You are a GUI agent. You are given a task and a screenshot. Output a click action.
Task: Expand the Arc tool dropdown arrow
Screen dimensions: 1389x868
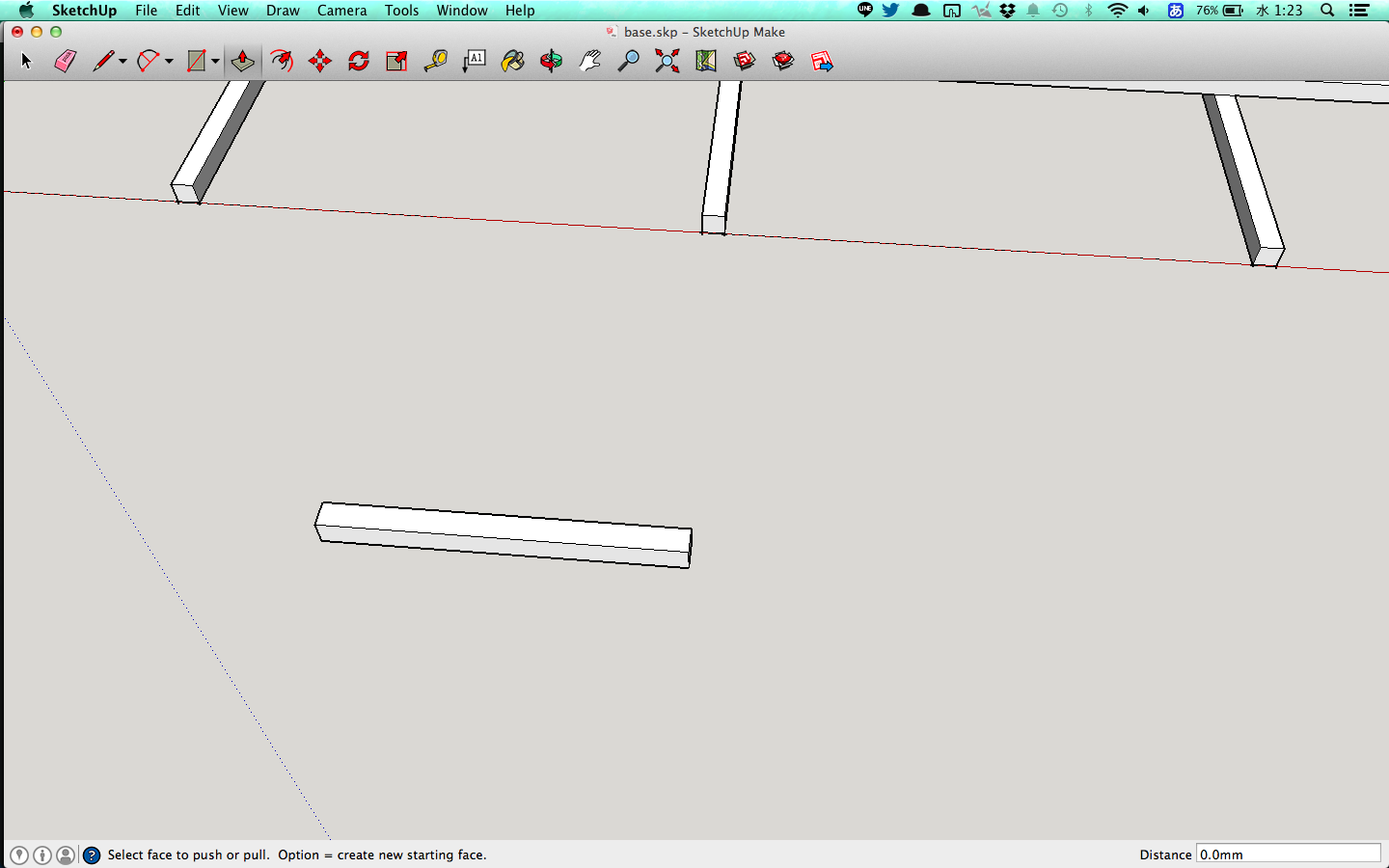pos(169,62)
